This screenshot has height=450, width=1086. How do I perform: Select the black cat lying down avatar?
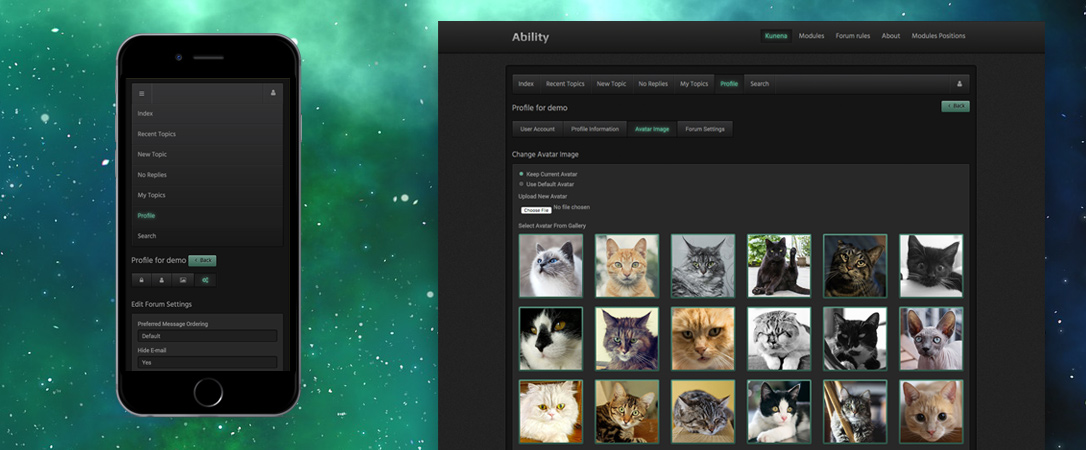point(932,266)
